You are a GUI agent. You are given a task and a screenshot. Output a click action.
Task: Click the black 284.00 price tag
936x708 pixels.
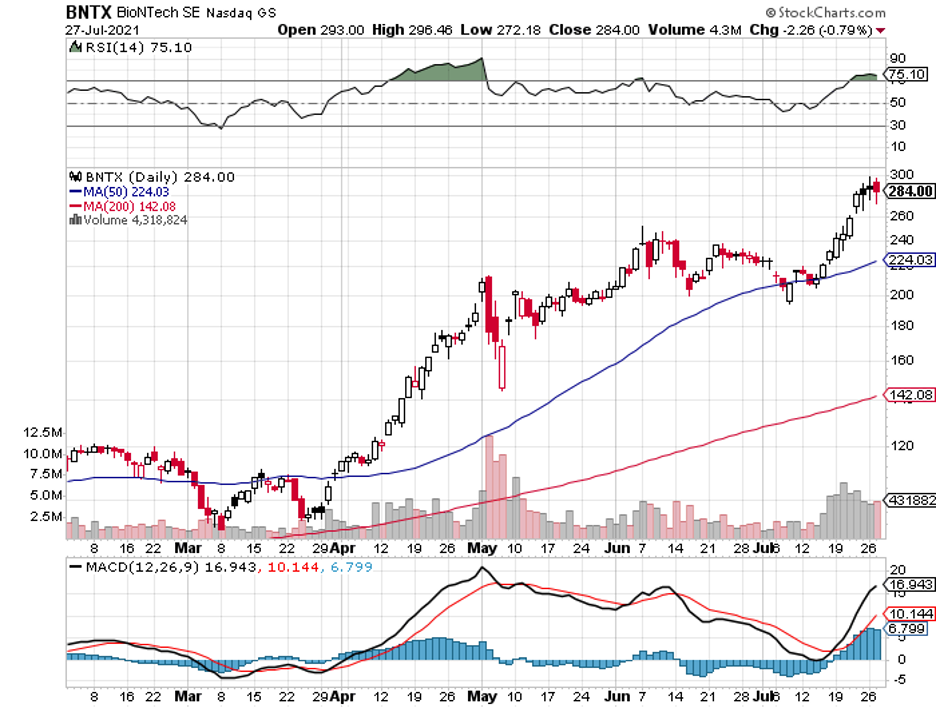click(x=910, y=191)
